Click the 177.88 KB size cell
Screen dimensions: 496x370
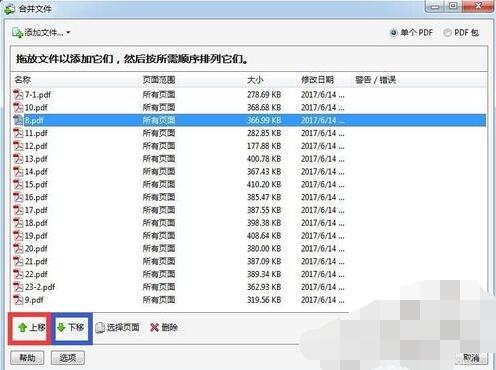tap(264, 146)
